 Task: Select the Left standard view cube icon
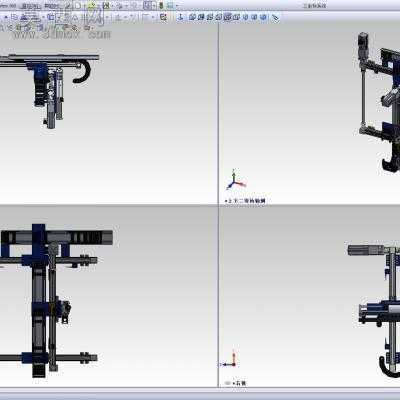point(209,17)
